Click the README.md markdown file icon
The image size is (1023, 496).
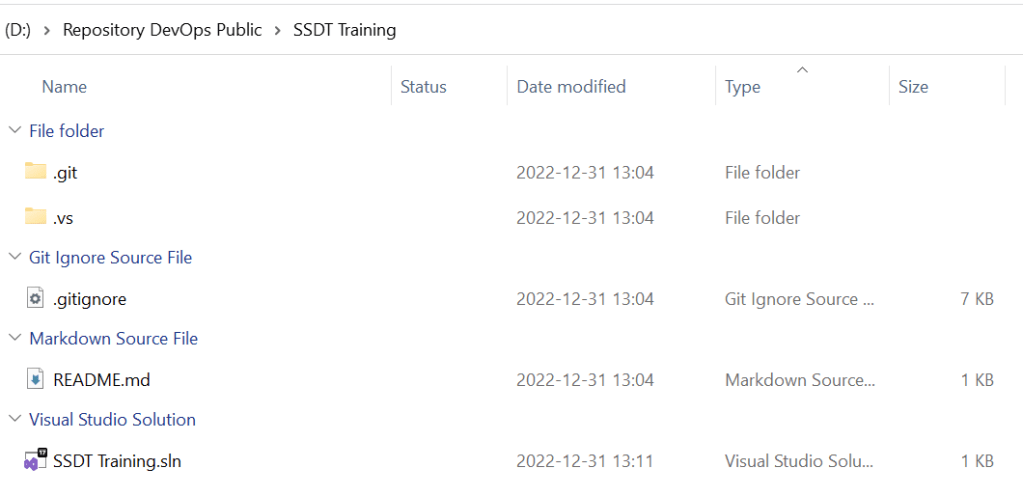pyautogui.click(x=36, y=379)
